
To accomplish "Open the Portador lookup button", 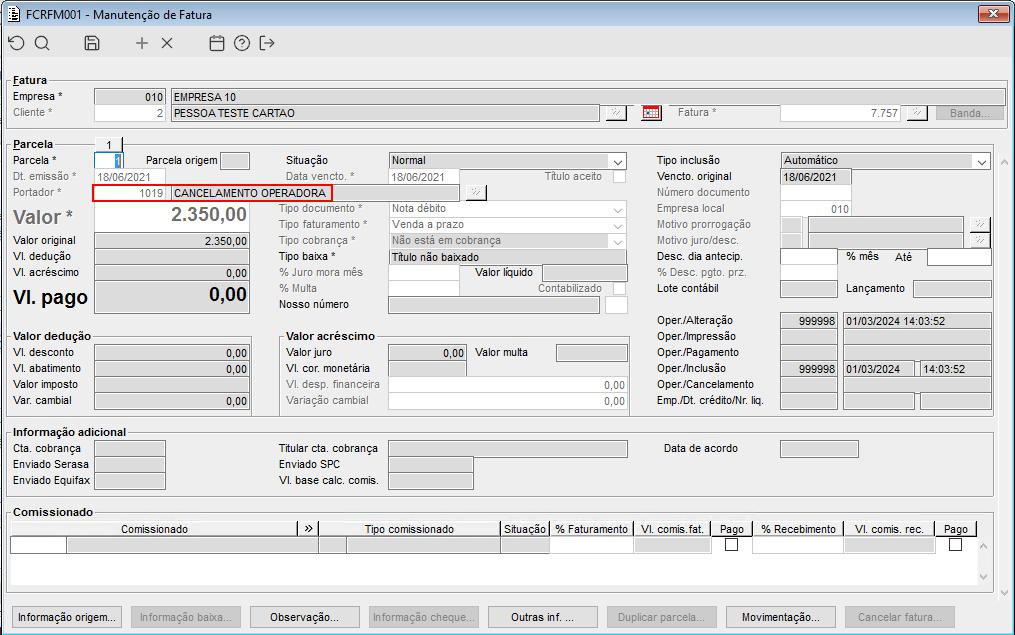I will pos(476,193).
